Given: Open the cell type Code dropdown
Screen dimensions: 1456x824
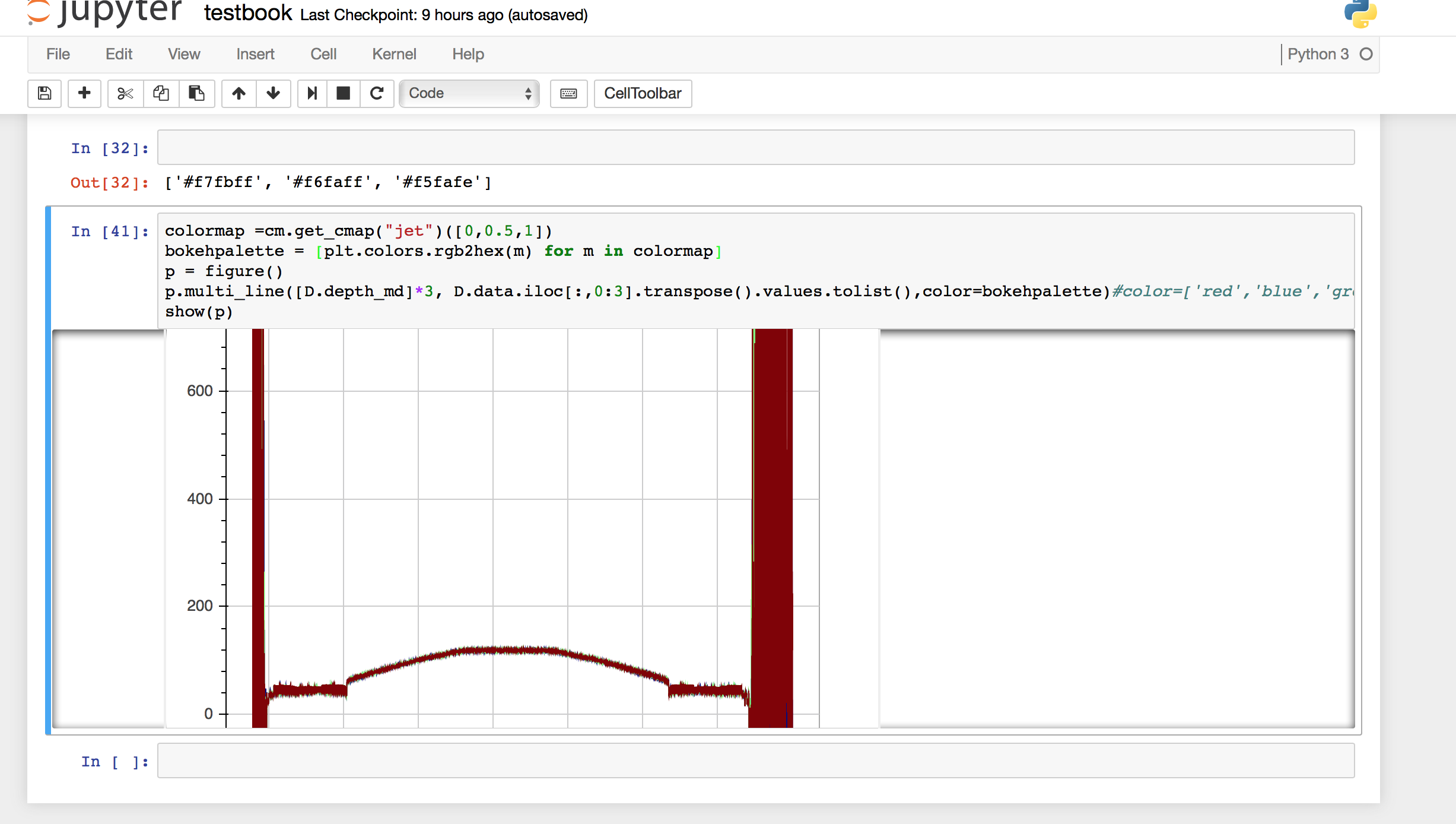Looking at the screenshot, I should [469, 93].
